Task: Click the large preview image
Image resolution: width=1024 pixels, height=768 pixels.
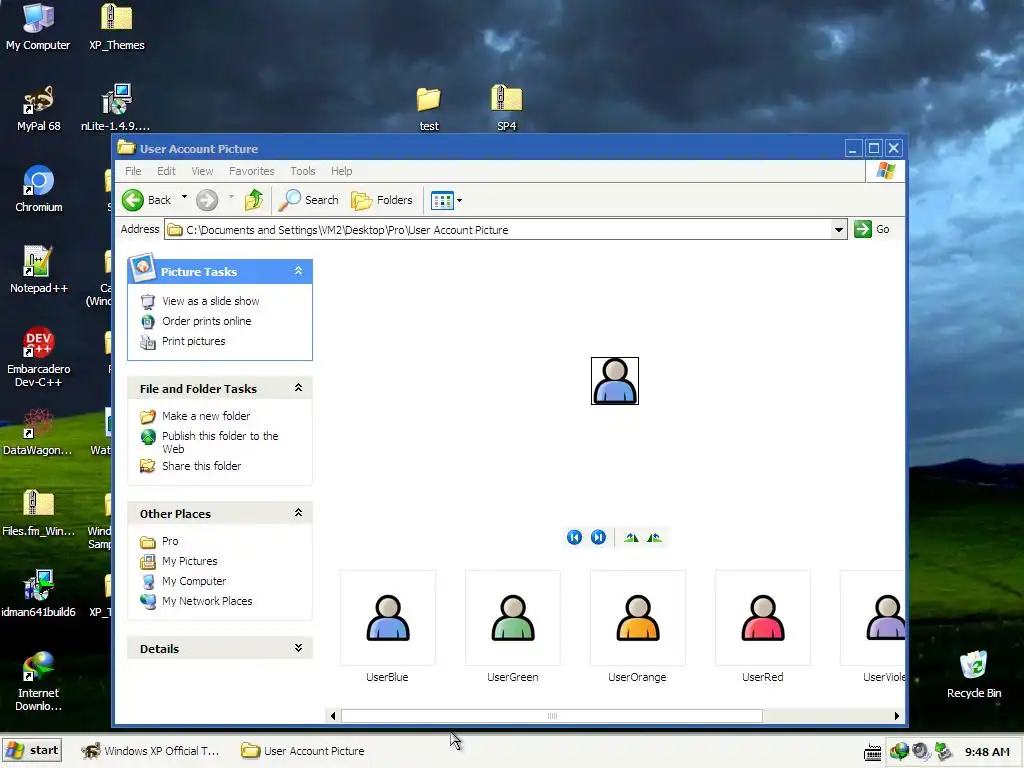Action: coord(615,381)
